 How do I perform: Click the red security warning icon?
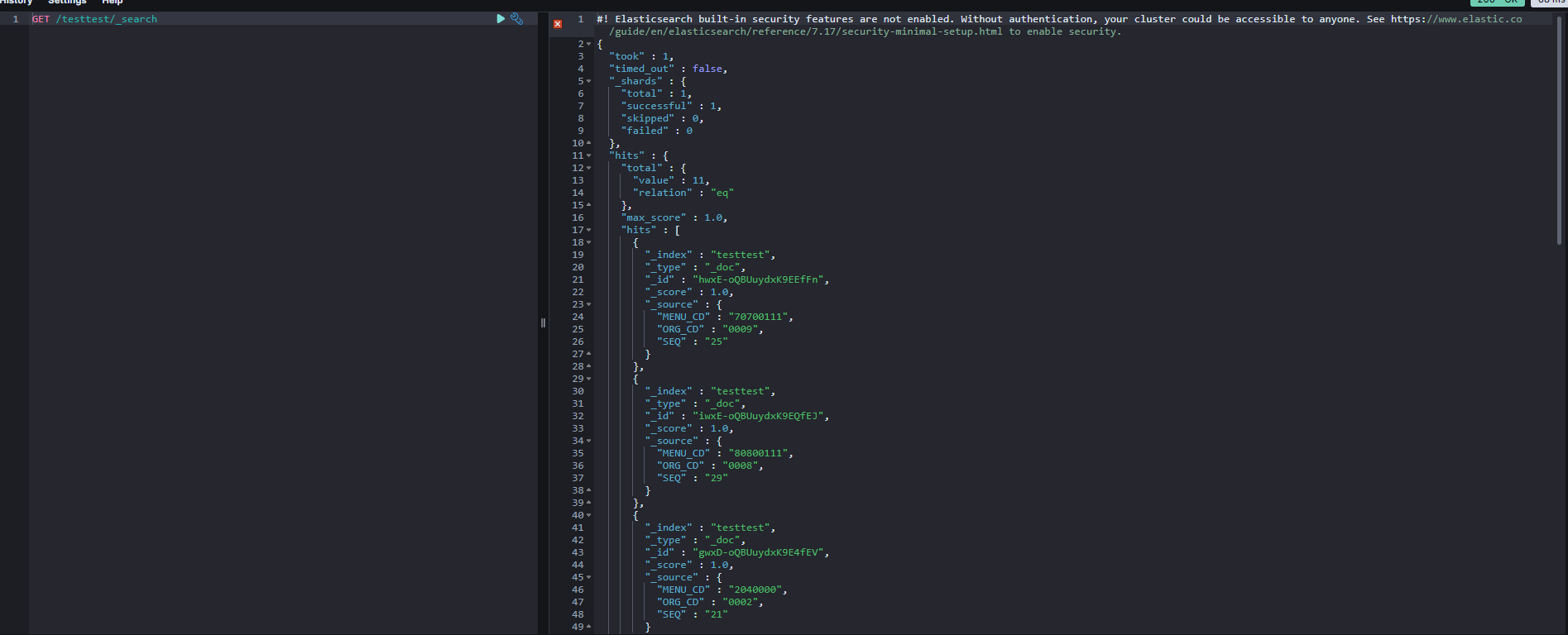[x=558, y=24]
